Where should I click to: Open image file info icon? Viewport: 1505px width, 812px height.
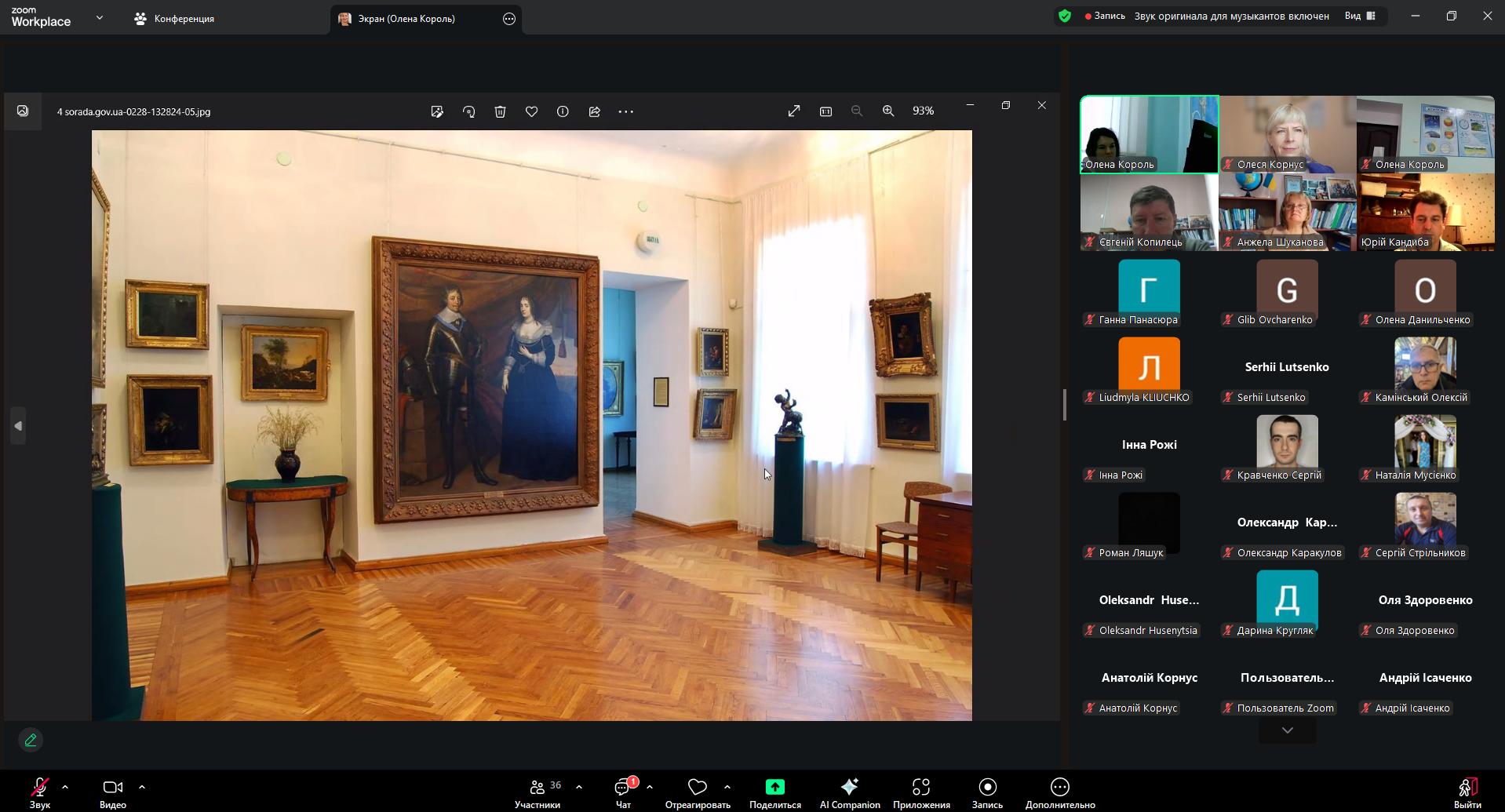(563, 111)
